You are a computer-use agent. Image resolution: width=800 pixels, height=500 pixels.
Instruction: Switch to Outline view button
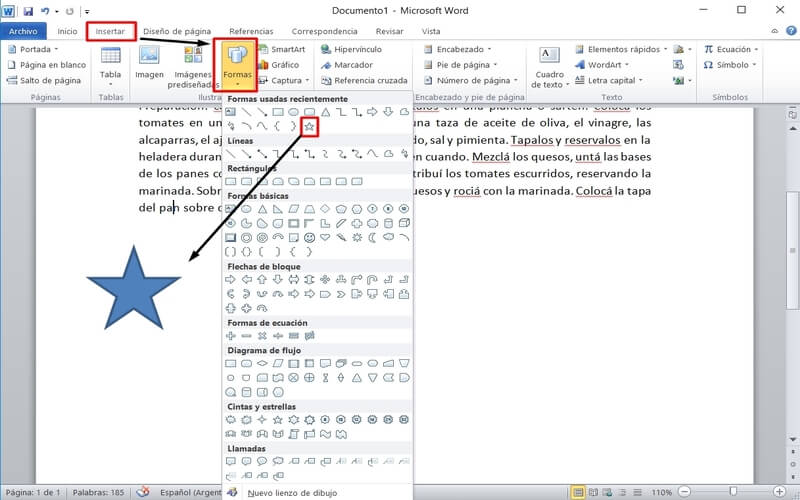[622, 492]
